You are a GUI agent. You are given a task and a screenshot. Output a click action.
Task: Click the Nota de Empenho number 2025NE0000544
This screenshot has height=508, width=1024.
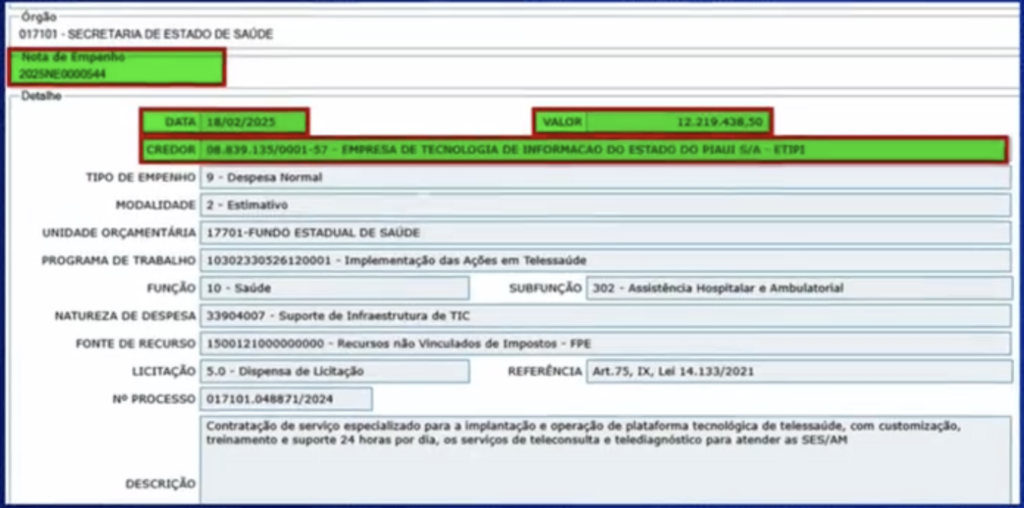click(x=63, y=74)
